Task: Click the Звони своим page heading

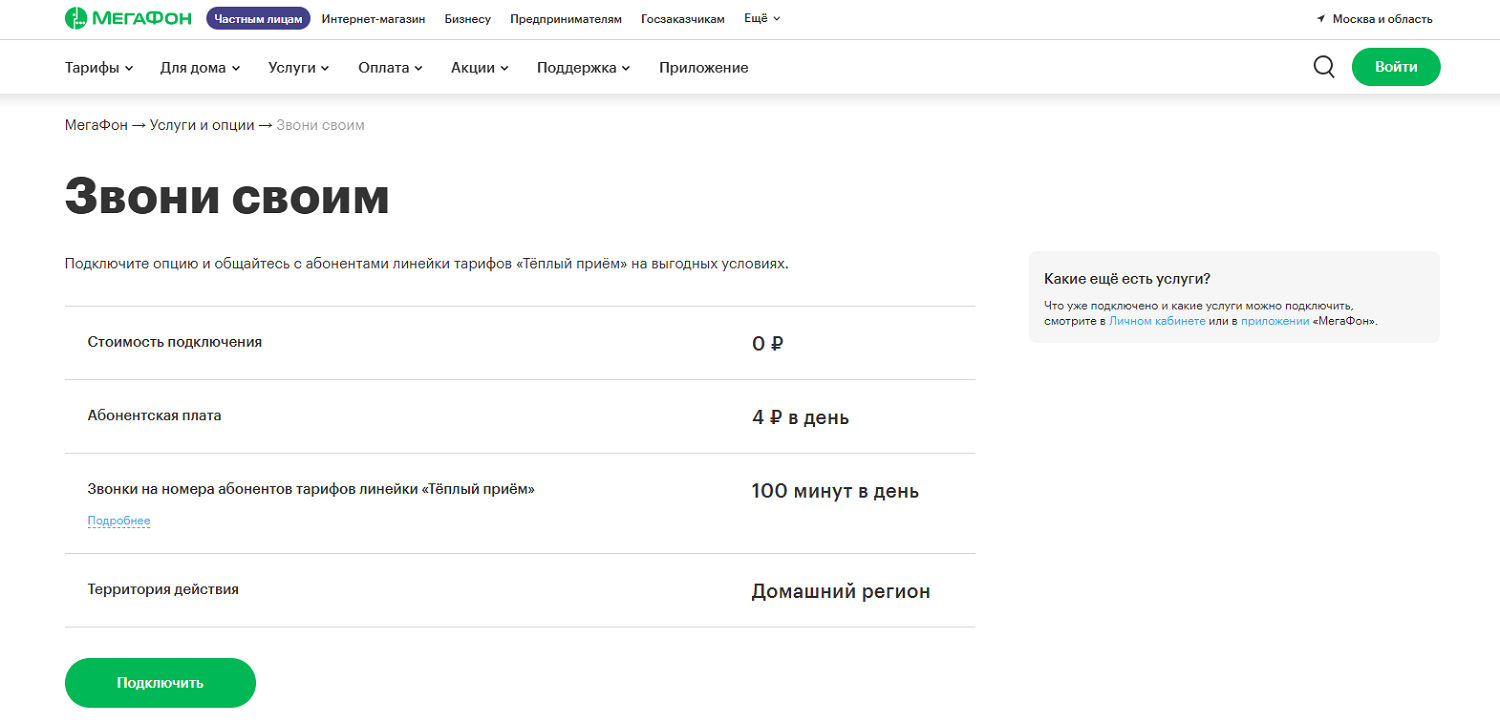Action: pyautogui.click(x=227, y=196)
